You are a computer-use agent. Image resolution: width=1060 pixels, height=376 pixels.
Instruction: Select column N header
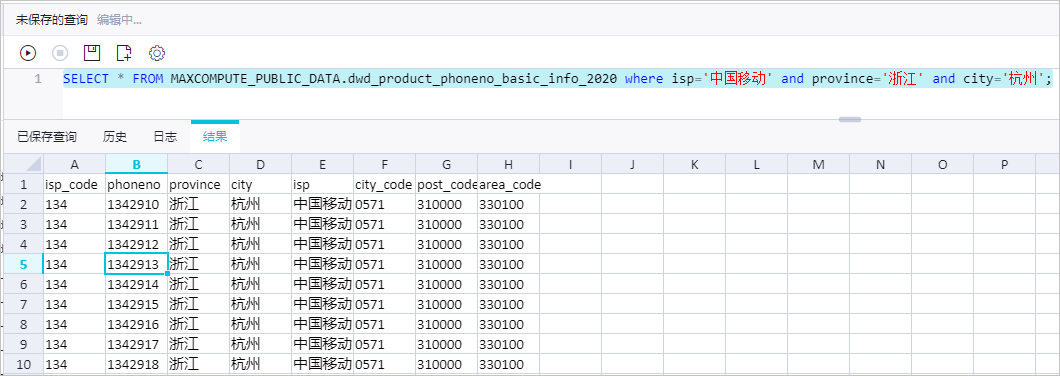(880, 164)
